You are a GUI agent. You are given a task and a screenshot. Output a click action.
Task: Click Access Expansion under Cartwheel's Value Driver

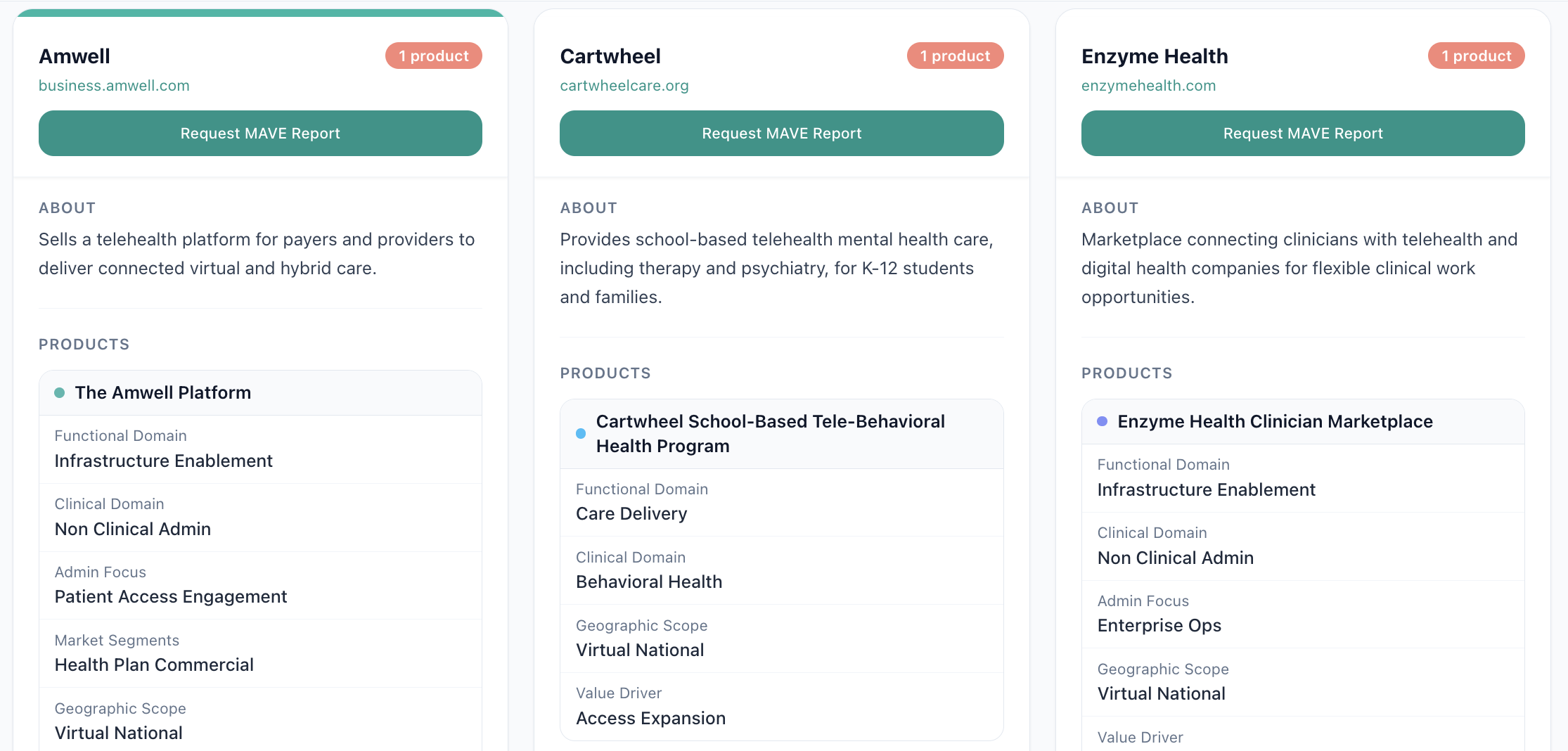tap(650, 718)
